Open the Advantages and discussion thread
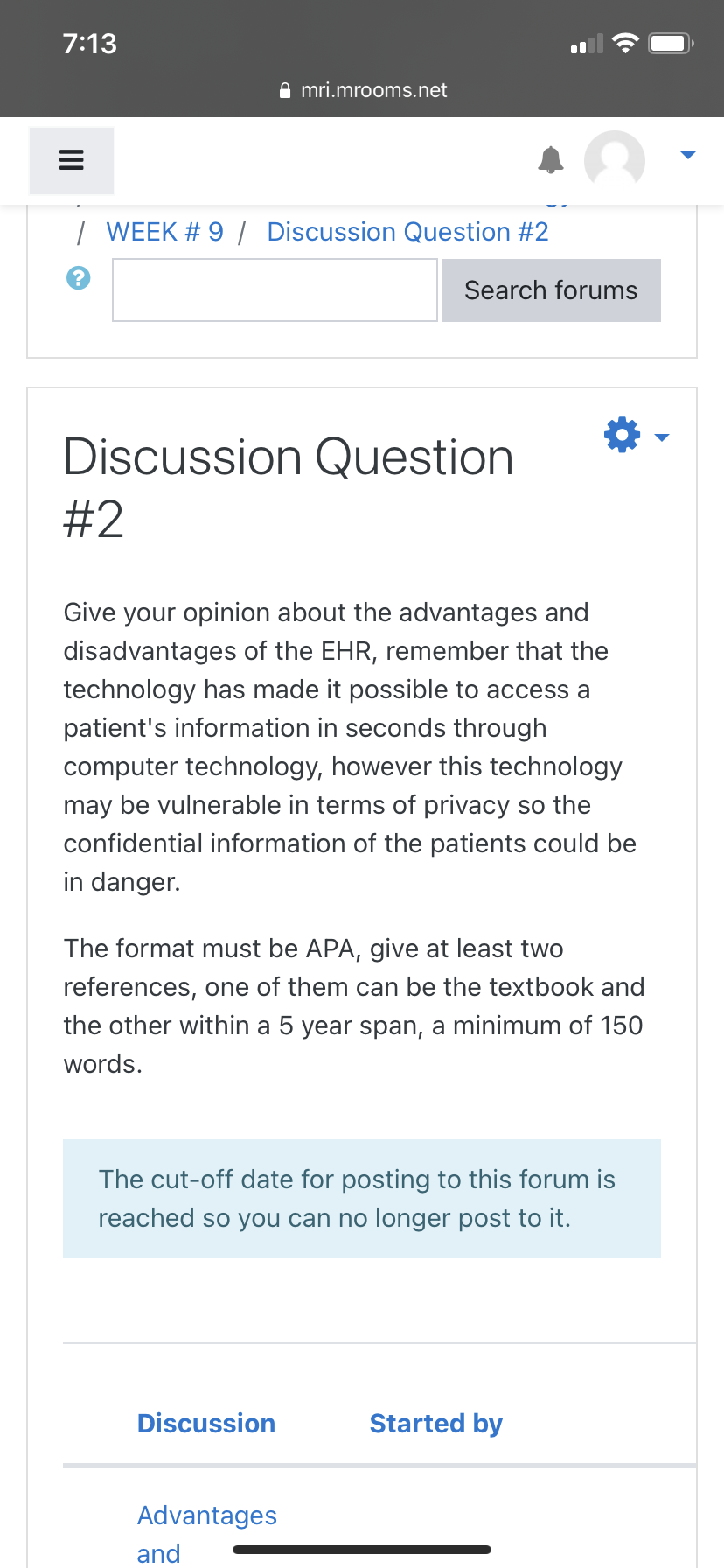The width and height of the screenshot is (724, 1568). coord(207,1533)
